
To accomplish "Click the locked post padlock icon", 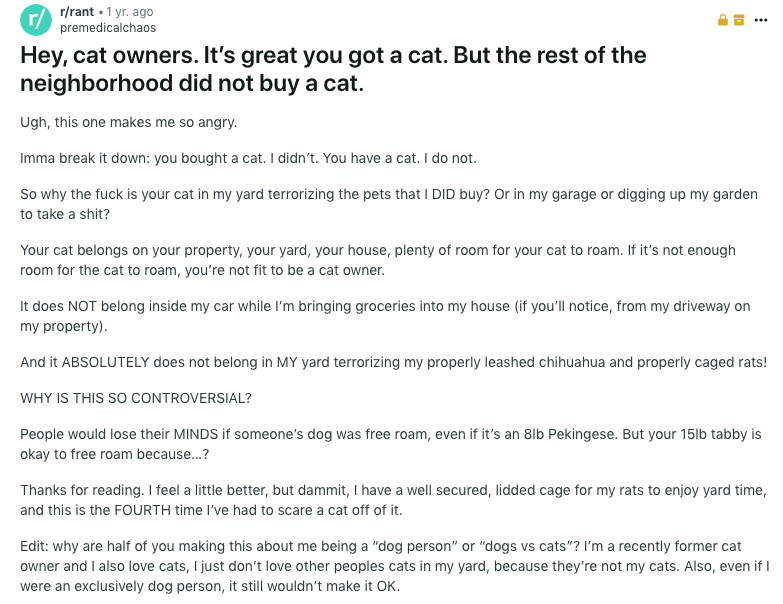I will coord(723,20).
